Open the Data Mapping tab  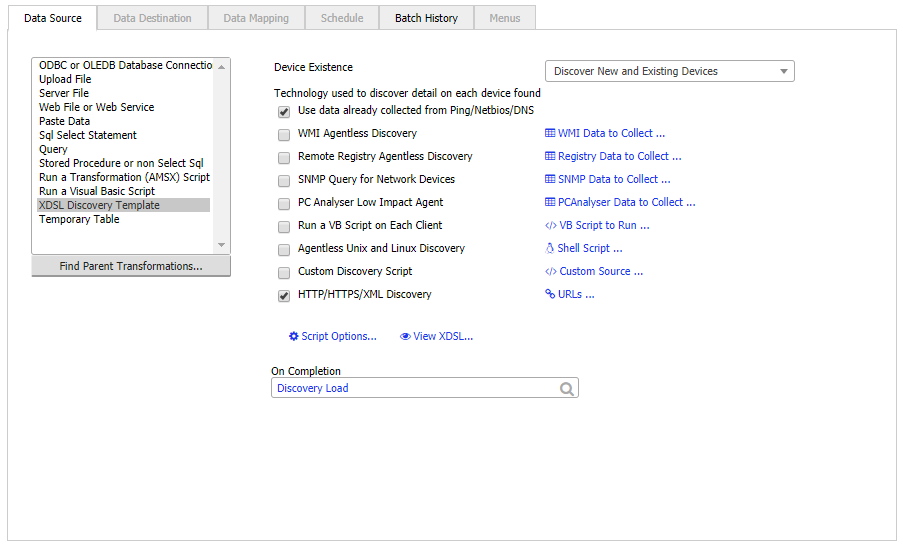point(256,18)
